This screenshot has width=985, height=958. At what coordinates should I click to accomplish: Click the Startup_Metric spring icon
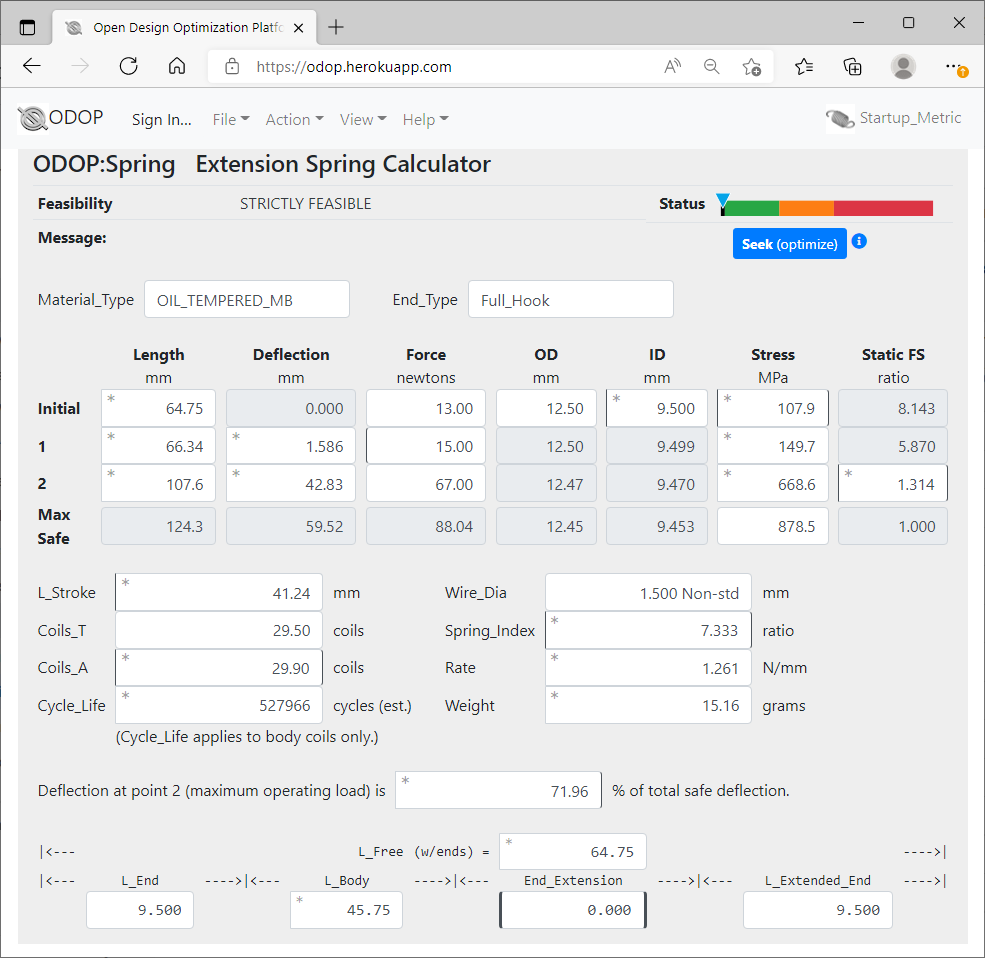[x=840, y=118]
